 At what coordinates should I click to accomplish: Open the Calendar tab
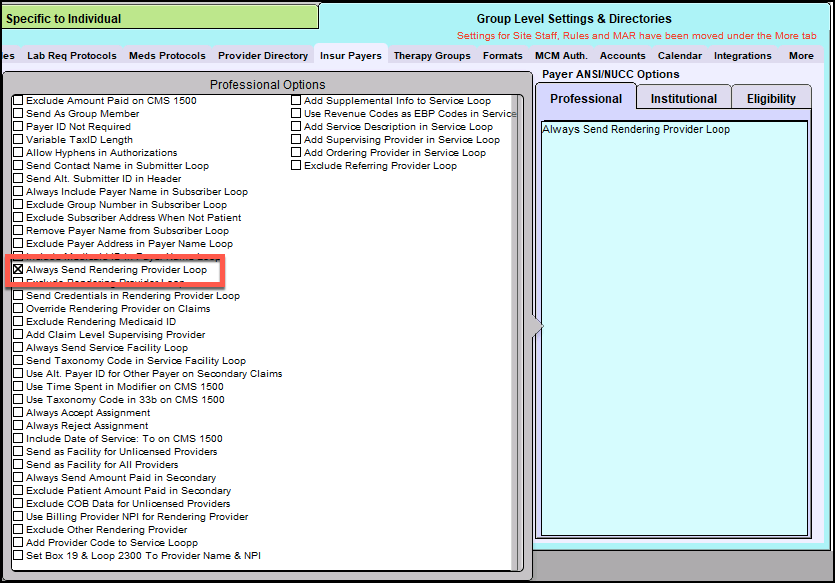point(680,56)
